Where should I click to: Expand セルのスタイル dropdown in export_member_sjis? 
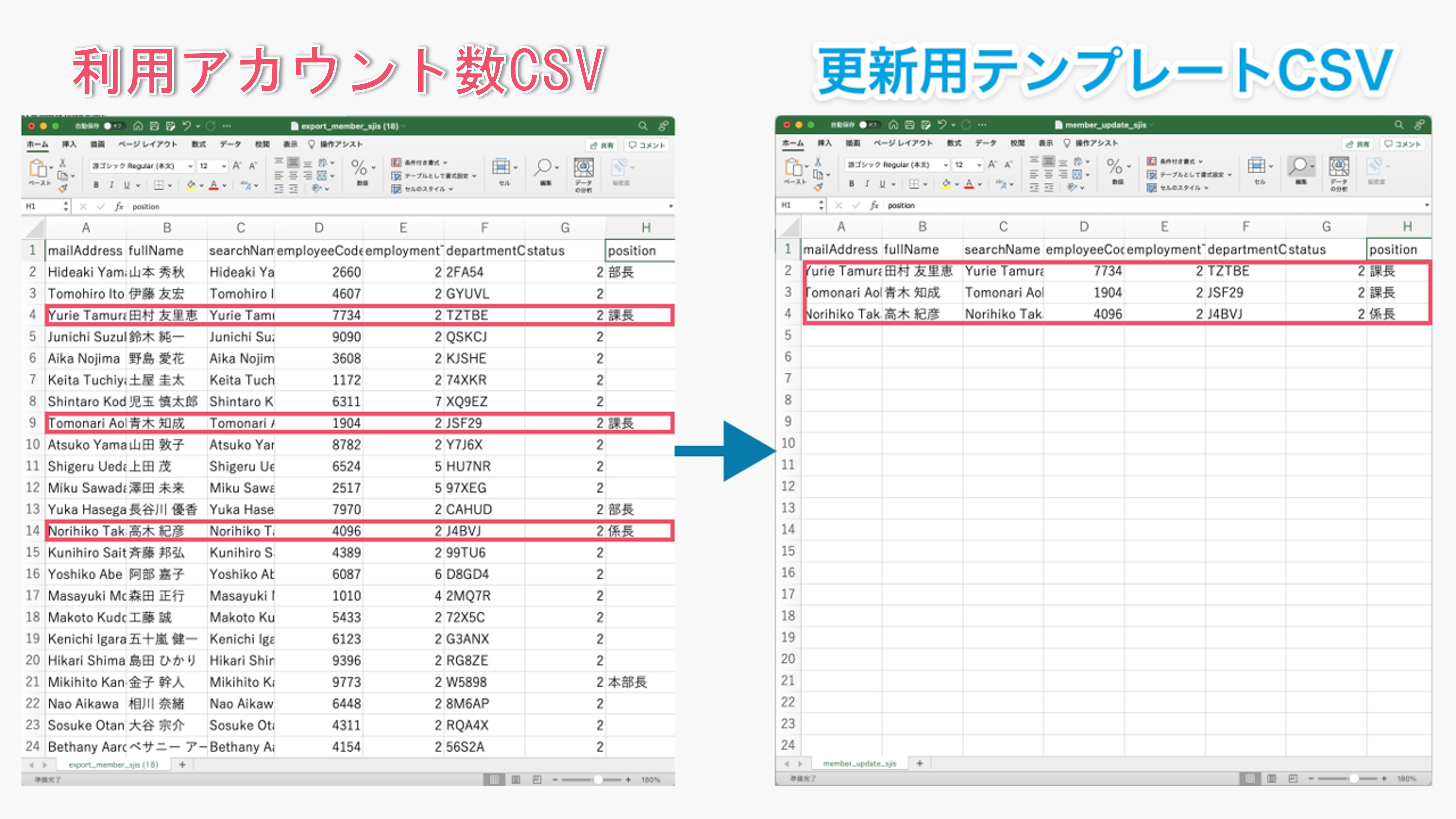pyautogui.click(x=451, y=189)
